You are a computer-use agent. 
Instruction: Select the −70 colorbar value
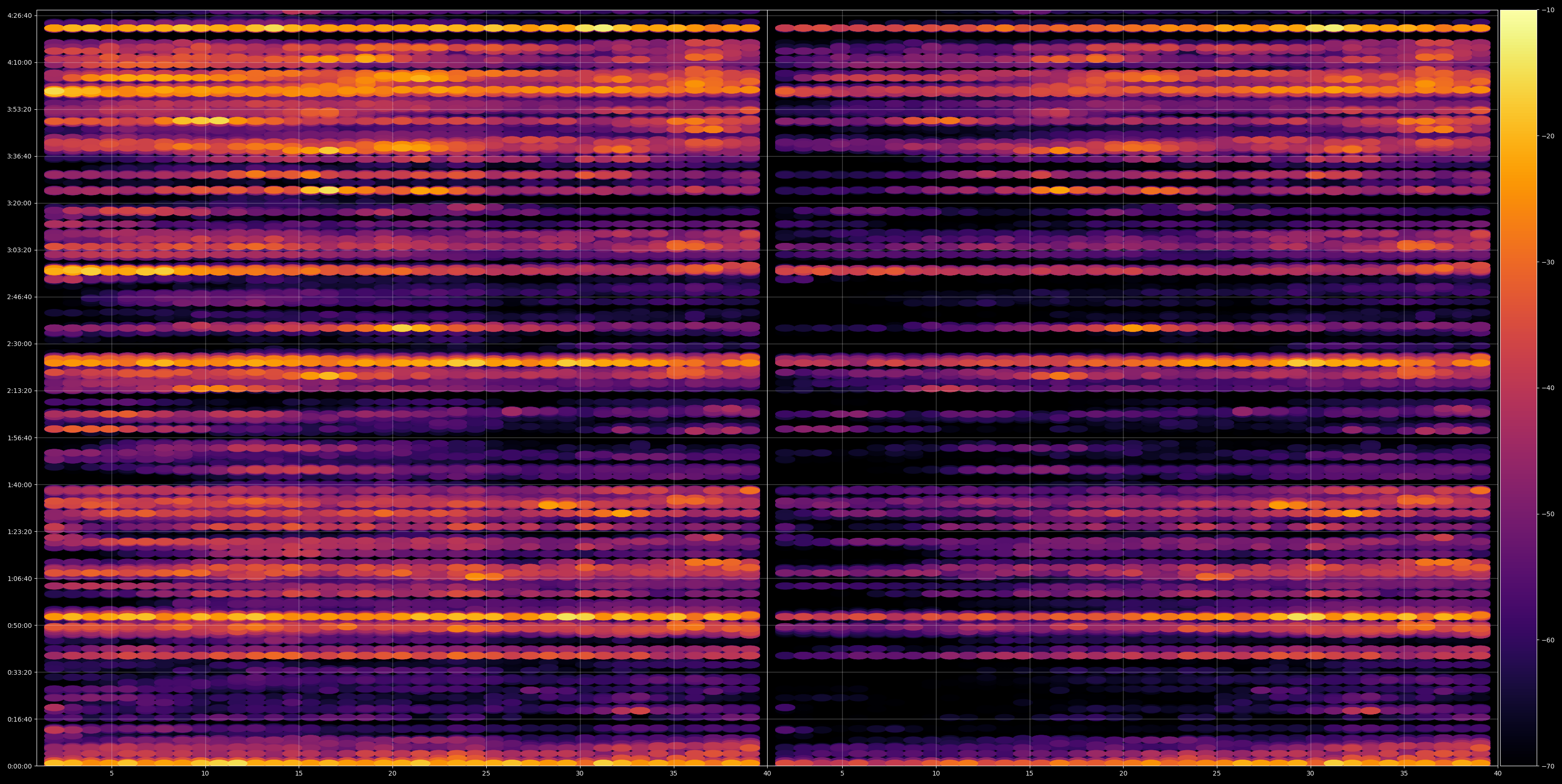(1548, 766)
